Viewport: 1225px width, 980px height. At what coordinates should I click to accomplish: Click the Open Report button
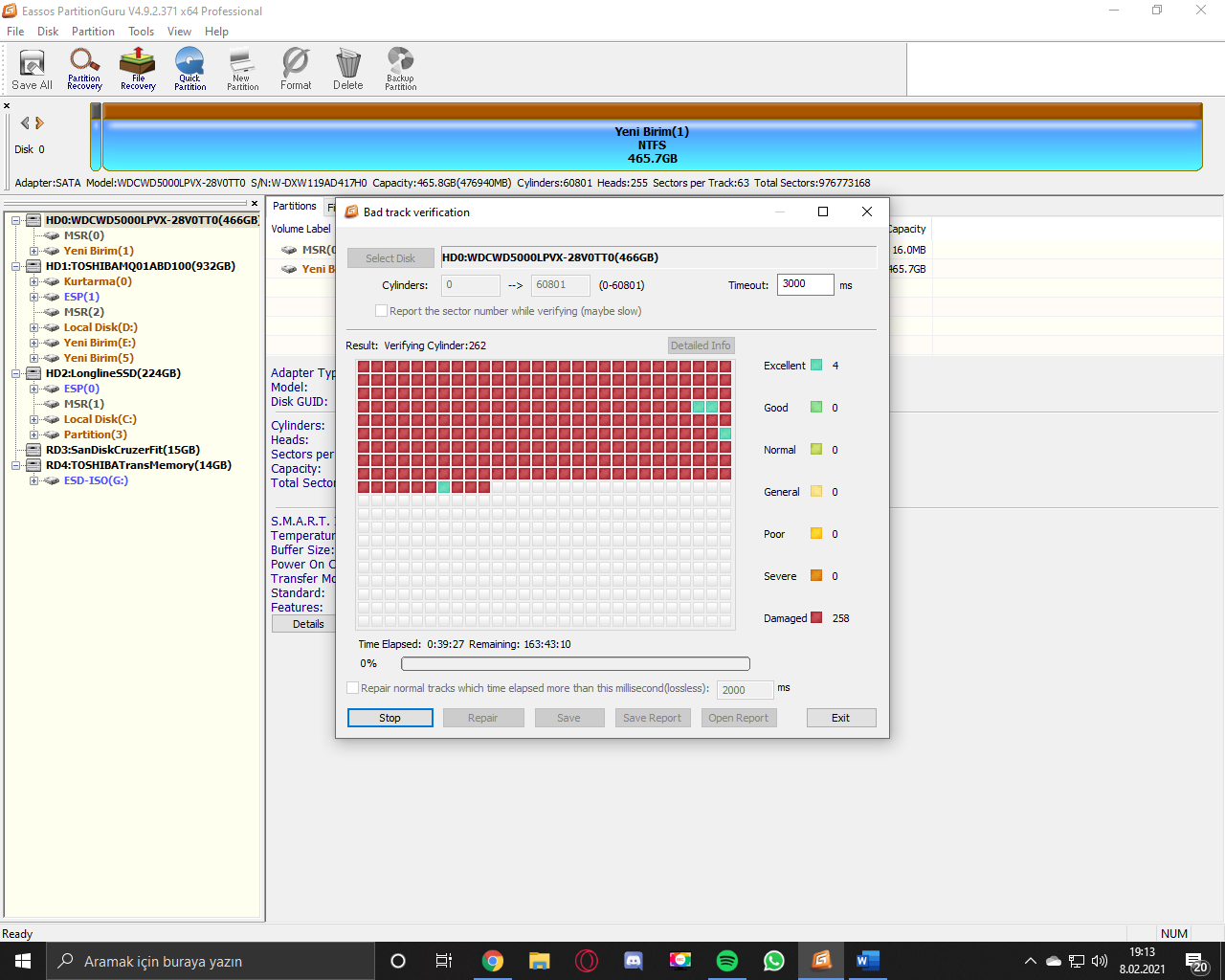(739, 718)
